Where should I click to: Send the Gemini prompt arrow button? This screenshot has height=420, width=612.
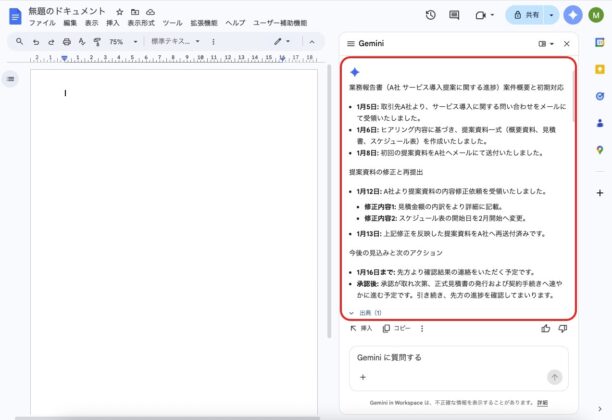[554, 377]
